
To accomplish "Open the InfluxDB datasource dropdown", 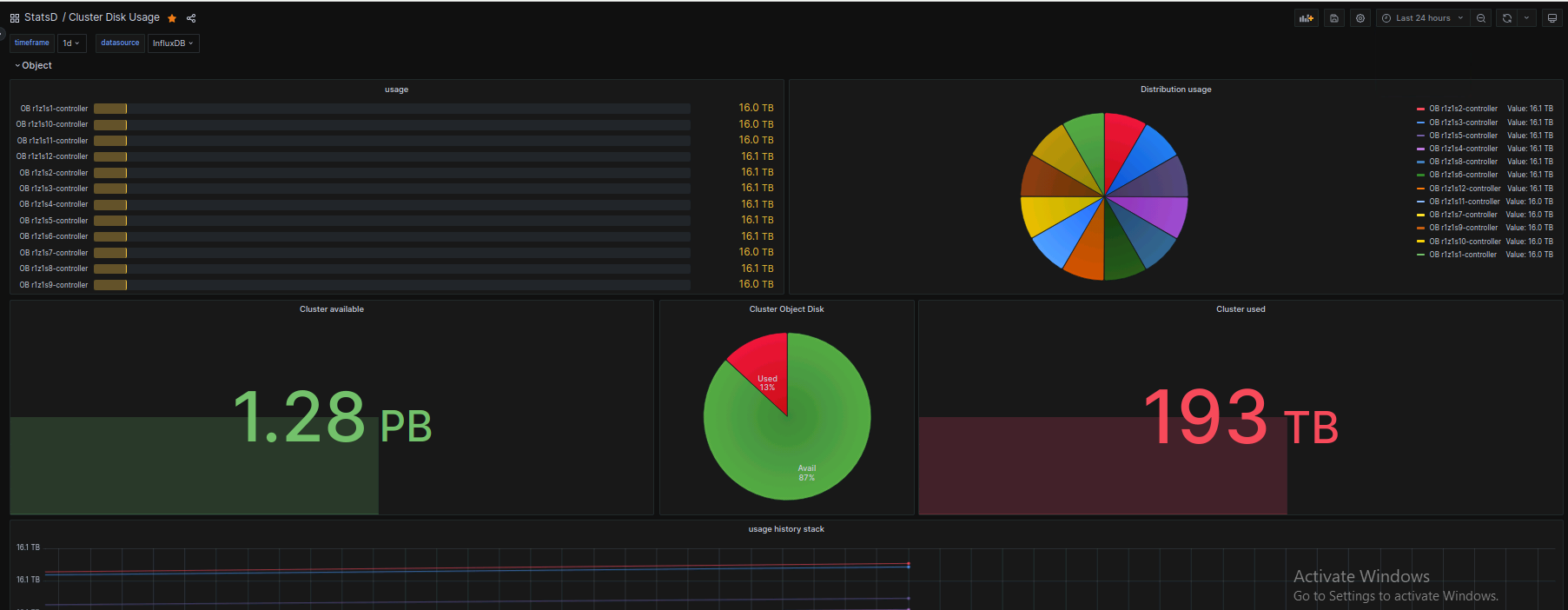I will 173,43.
